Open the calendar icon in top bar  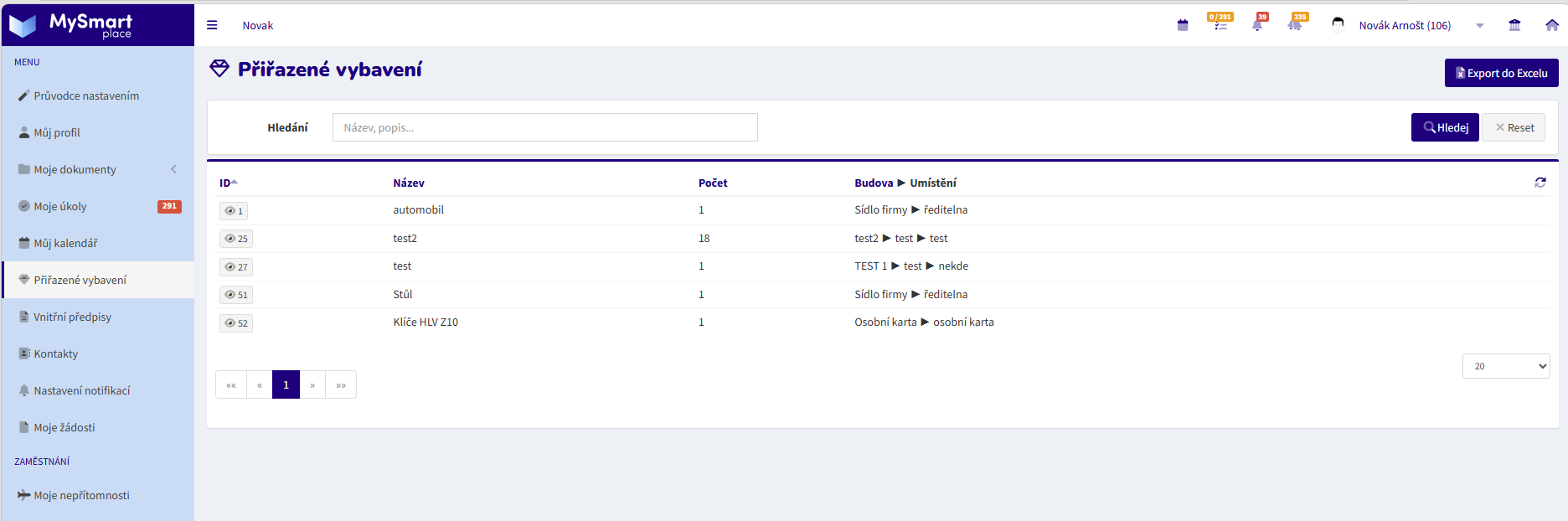(x=1183, y=25)
